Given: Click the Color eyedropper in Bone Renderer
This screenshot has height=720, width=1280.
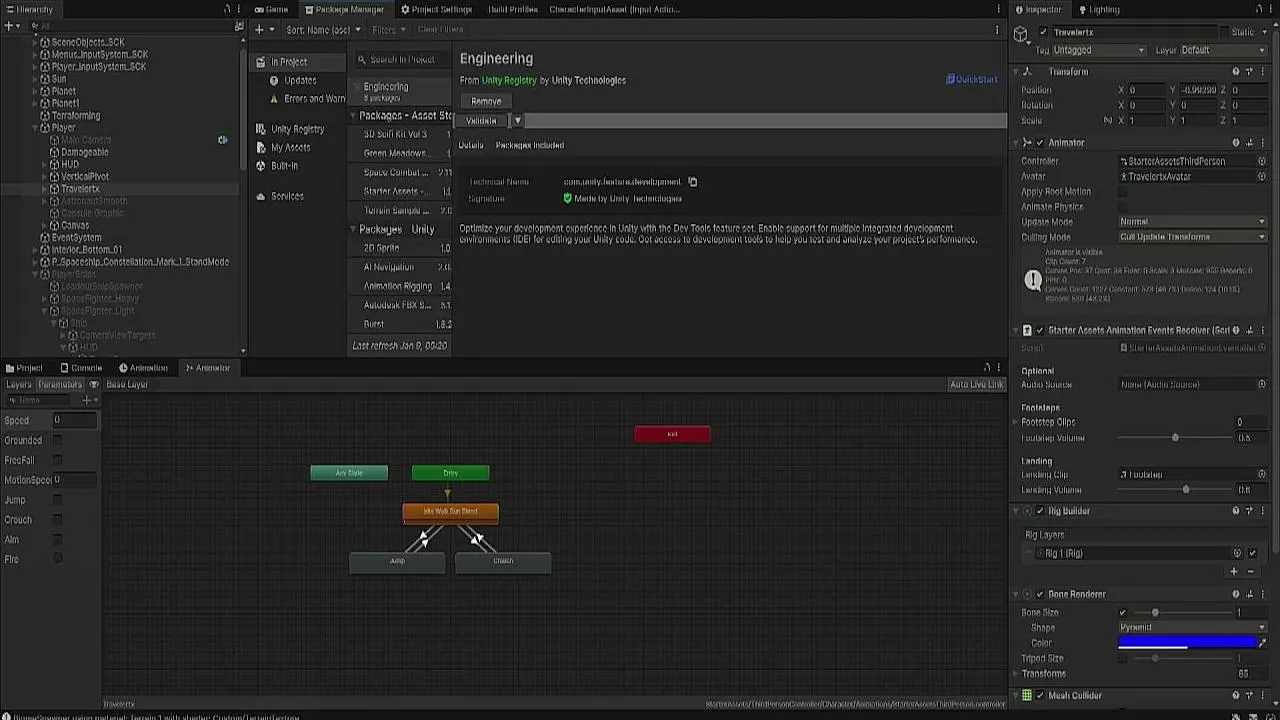Looking at the screenshot, I should point(1262,643).
